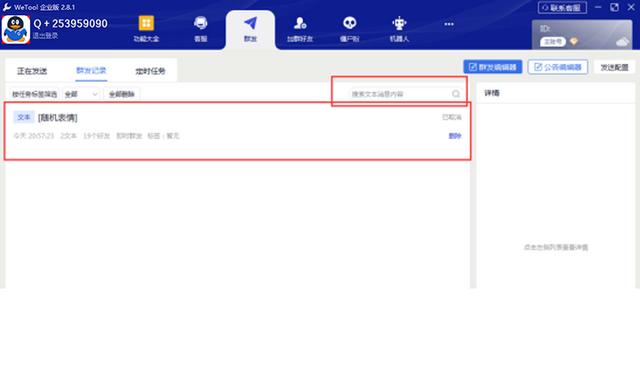This screenshot has height=385, width=640.
Task: Click the 退出登录 link under the account number
Action: [x=45, y=36]
